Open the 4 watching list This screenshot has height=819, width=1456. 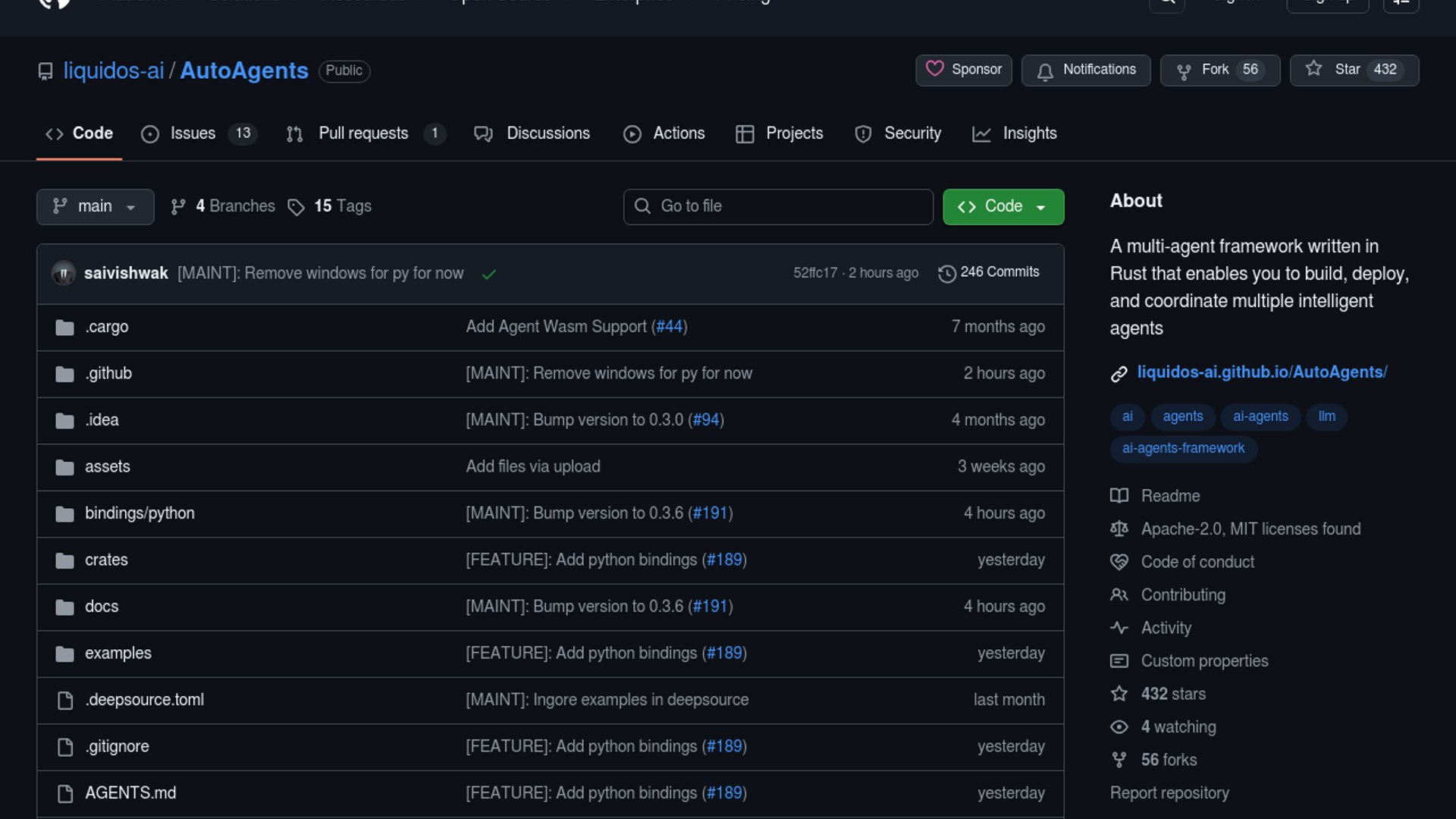click(1178, 726)
